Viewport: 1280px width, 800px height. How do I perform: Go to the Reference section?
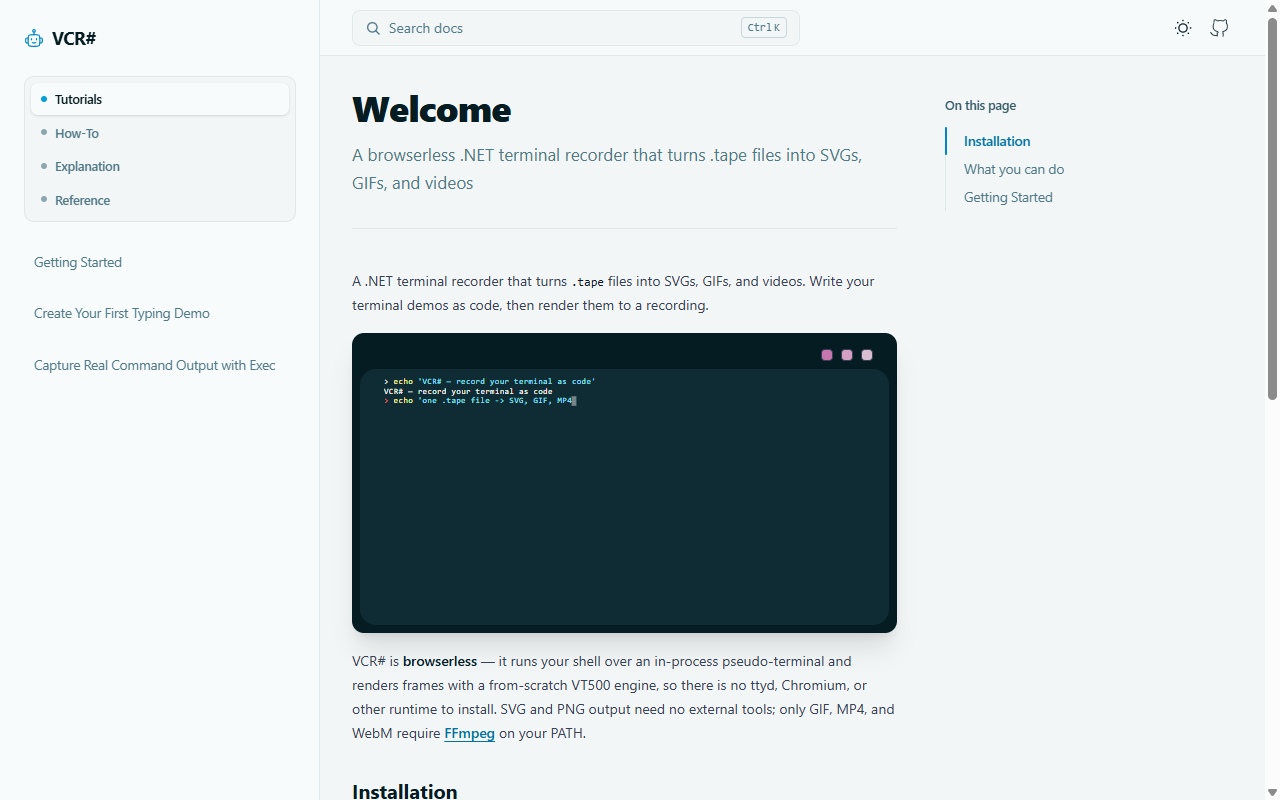pos(160,200)
